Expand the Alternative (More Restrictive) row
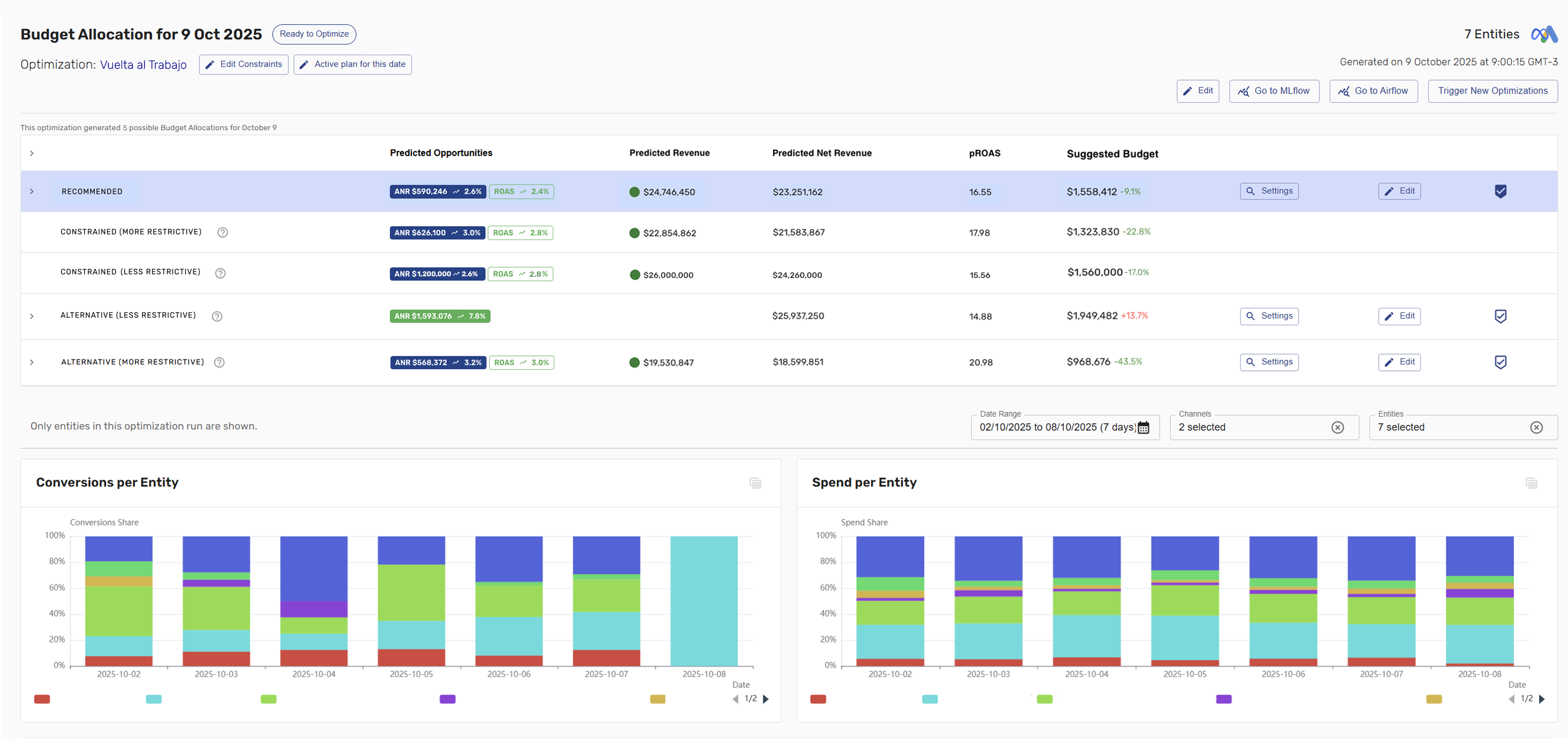 [32, 362]
